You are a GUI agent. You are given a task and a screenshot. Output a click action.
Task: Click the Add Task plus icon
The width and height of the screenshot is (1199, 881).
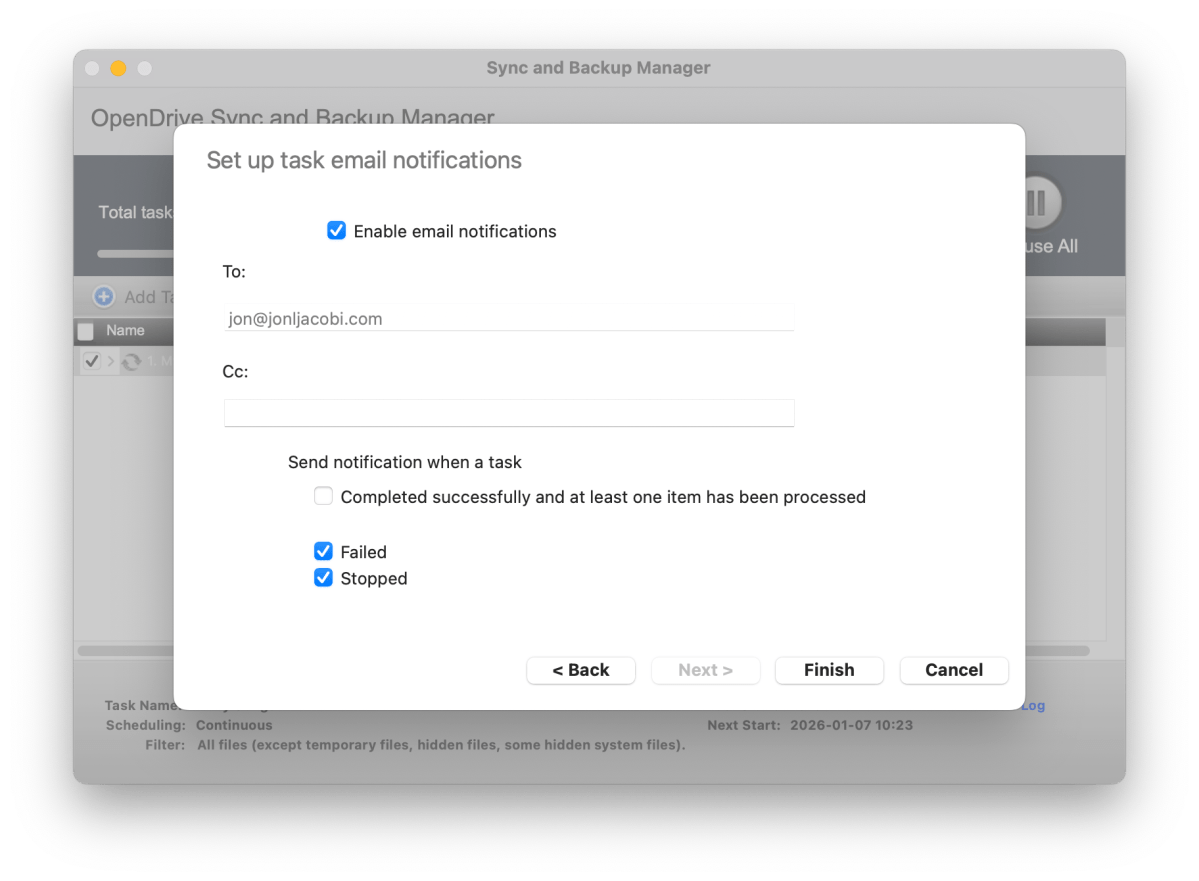click(x=104, y=297)
